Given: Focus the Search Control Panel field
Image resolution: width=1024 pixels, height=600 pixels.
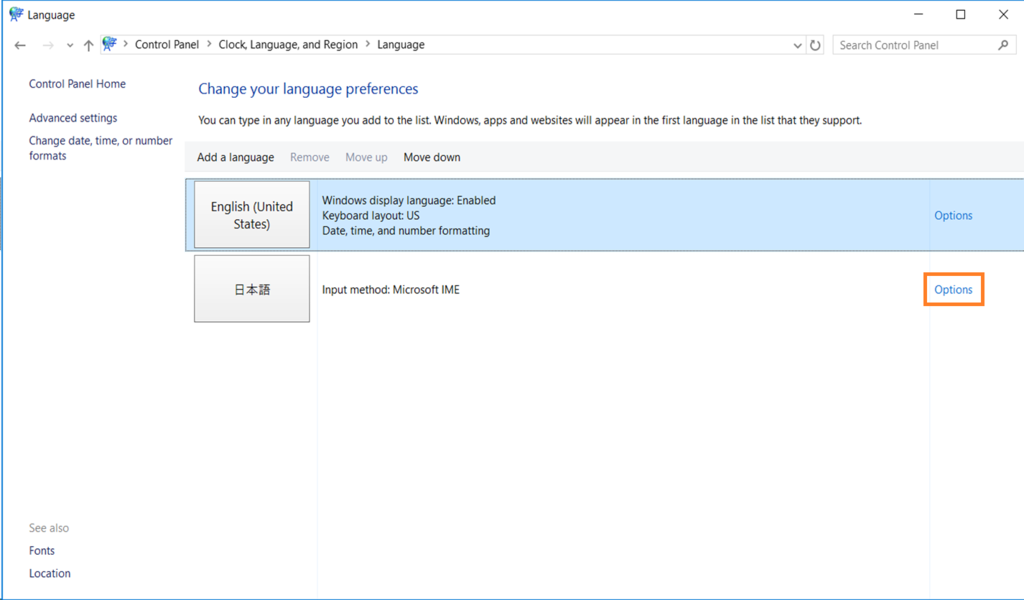Looking at the screenshot, I should pos(924,45).
